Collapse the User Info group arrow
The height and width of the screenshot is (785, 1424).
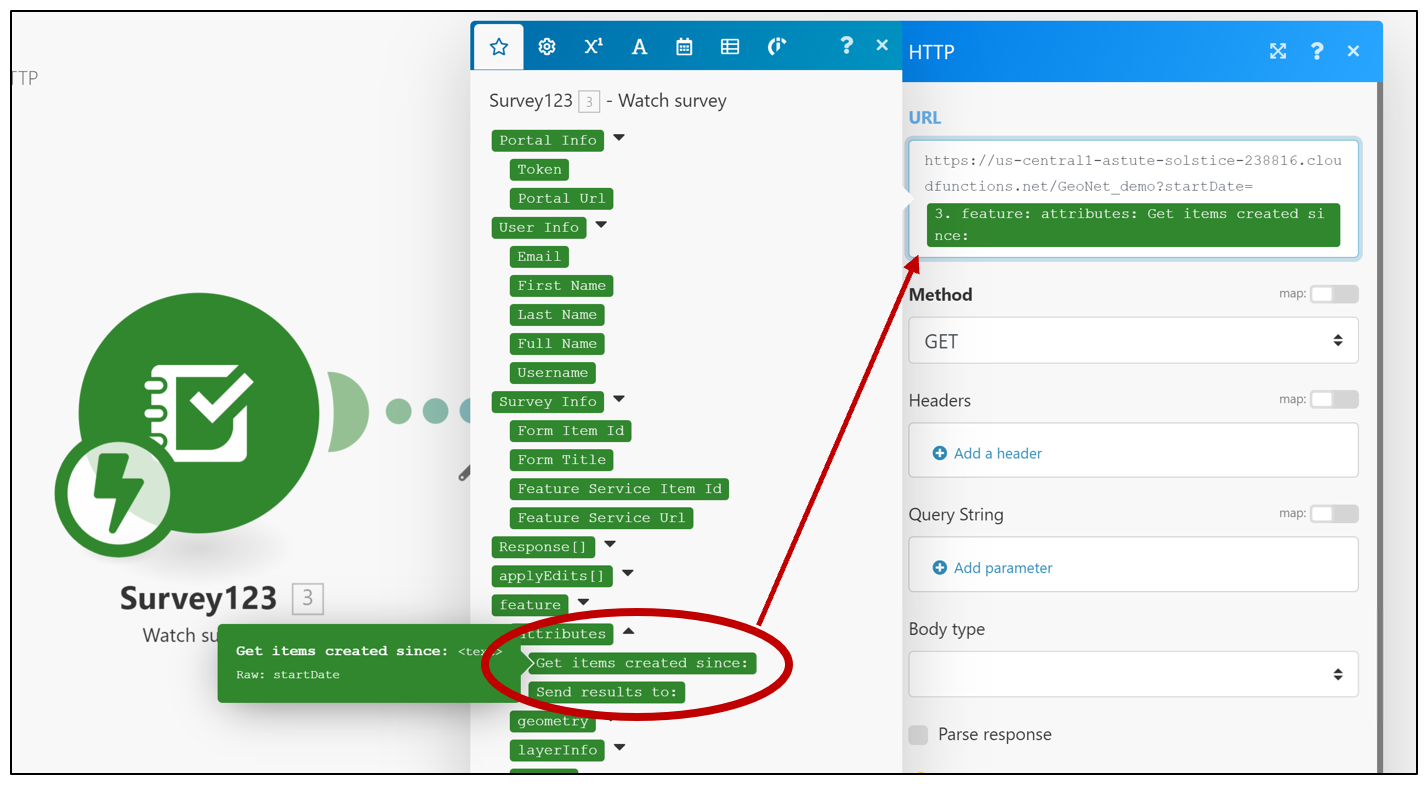601,225
